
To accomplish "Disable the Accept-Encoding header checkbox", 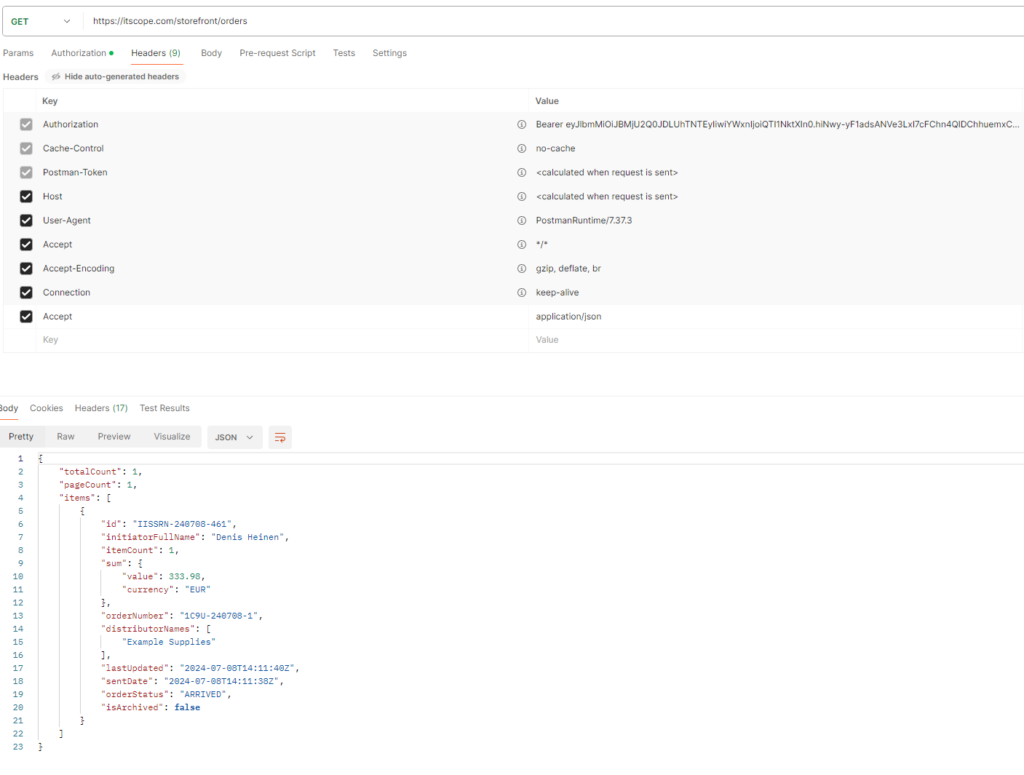I will coord(26,269).
